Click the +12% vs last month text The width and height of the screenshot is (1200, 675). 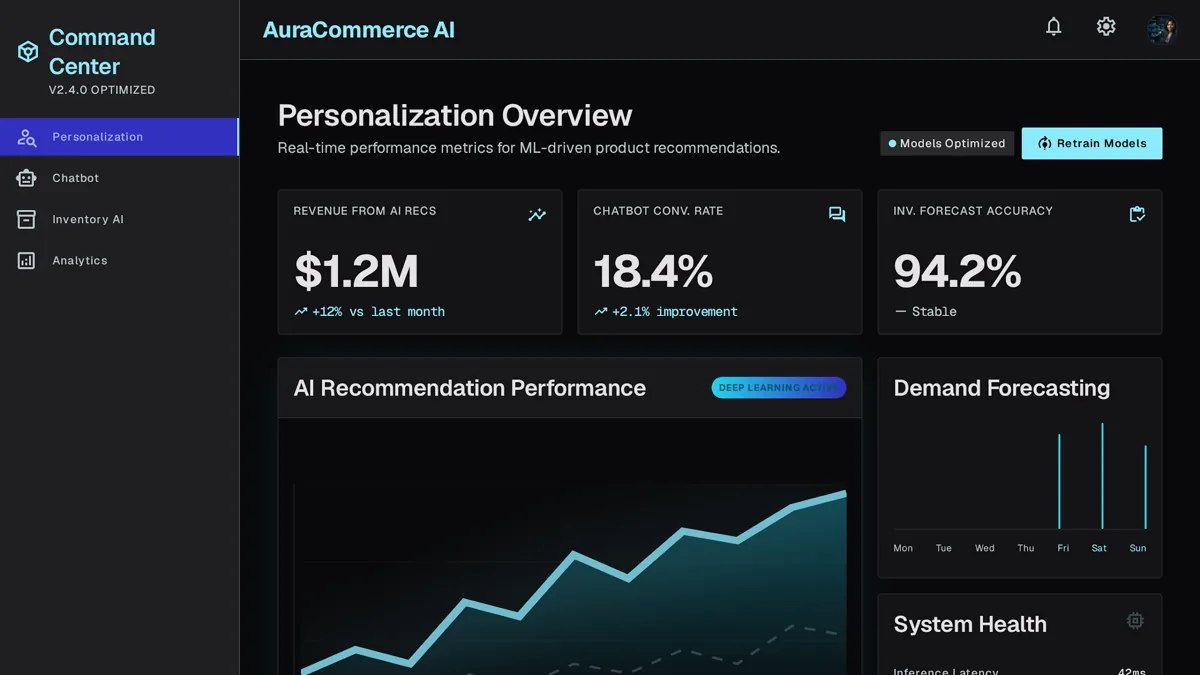coord(378,312)
